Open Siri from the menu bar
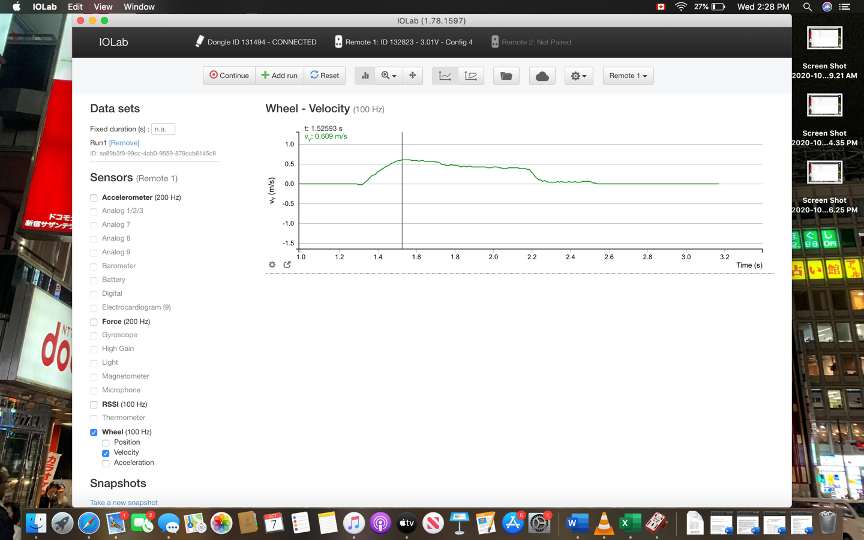The height and width of the screenshot is (540, 864). tap(827, 7)
